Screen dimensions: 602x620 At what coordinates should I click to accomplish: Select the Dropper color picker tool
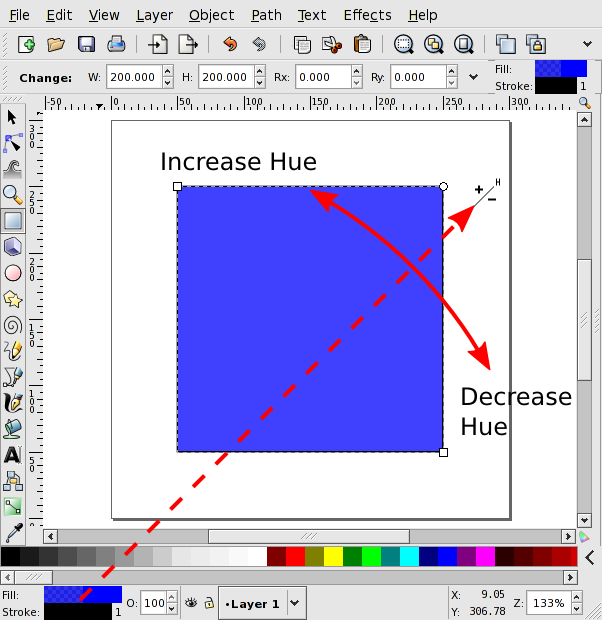coord(13,533)
